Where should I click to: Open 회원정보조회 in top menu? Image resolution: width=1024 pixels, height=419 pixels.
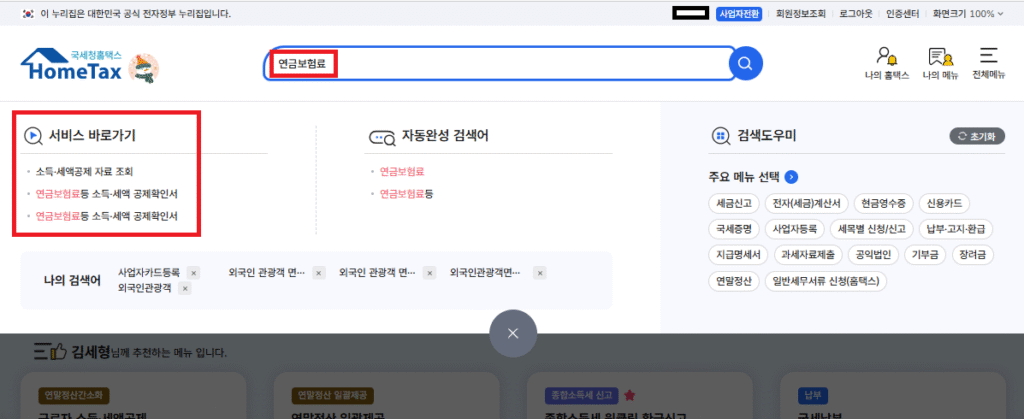pyautogui.click(x=801, y=14)
